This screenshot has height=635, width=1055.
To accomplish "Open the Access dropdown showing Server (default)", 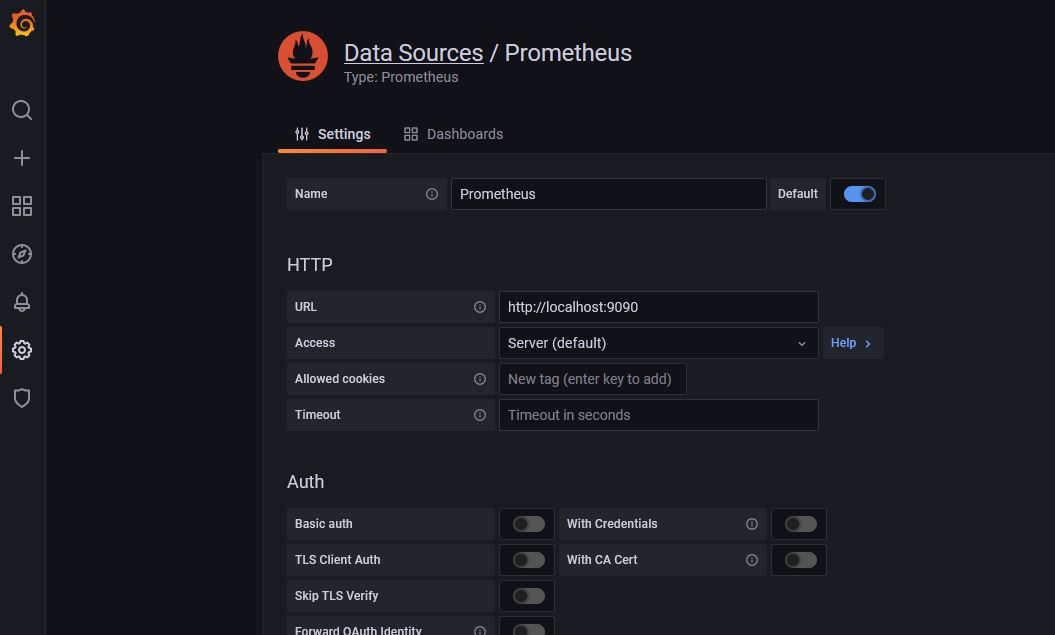I will tap(658, 342).
